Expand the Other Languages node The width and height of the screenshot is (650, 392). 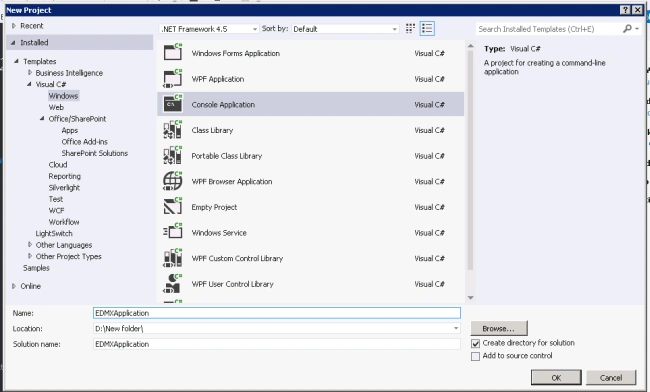click(29, 244)
